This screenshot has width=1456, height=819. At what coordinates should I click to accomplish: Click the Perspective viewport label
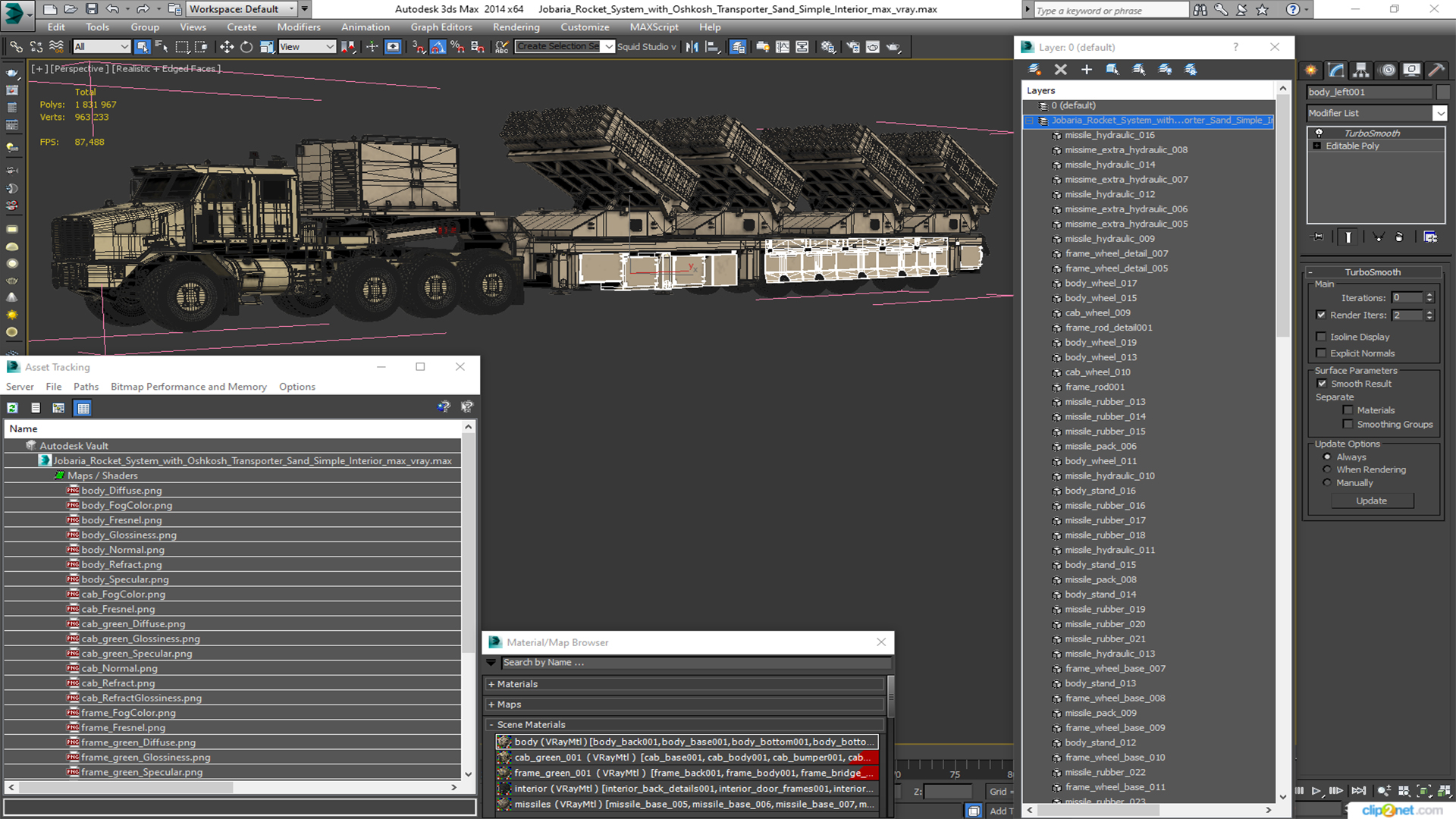pyautogui.click(x=78, y=68)
